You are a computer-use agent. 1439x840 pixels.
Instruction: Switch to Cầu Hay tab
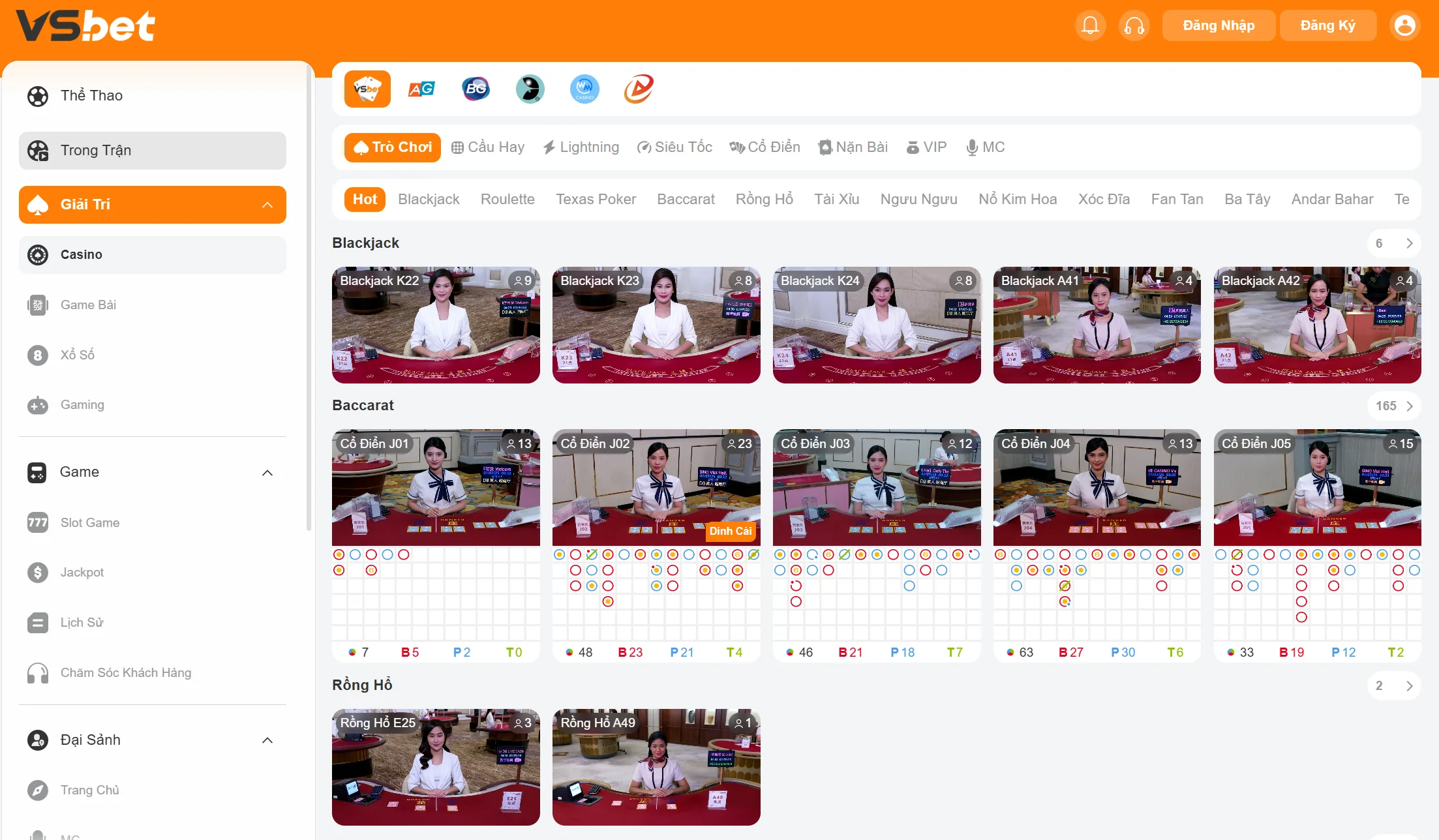tap(488, 147)
